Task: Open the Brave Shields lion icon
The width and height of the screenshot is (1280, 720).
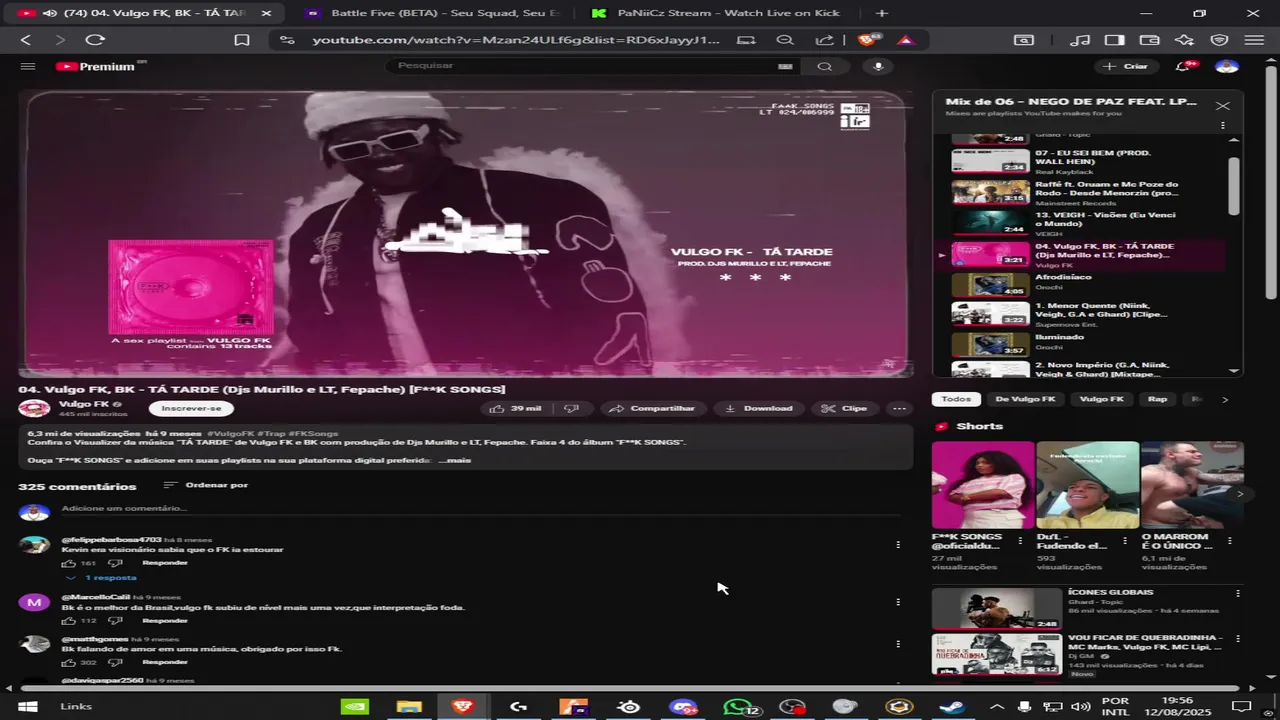Action: [x=868, y=40]
